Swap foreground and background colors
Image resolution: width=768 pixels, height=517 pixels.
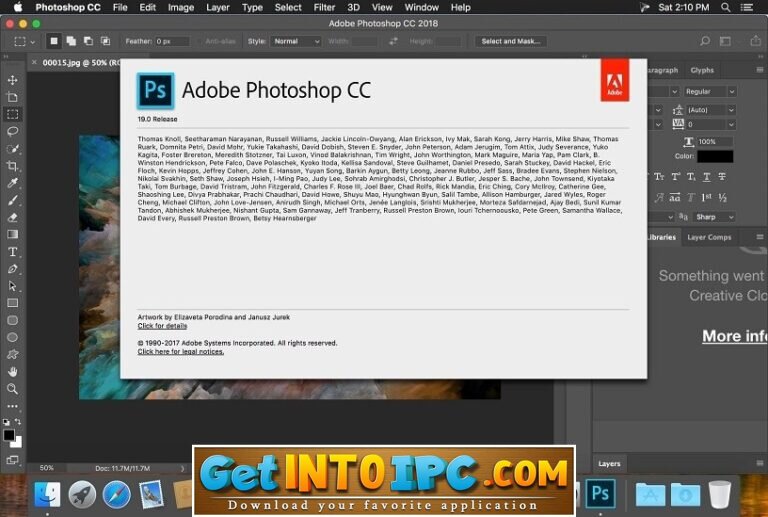[18, 422]
